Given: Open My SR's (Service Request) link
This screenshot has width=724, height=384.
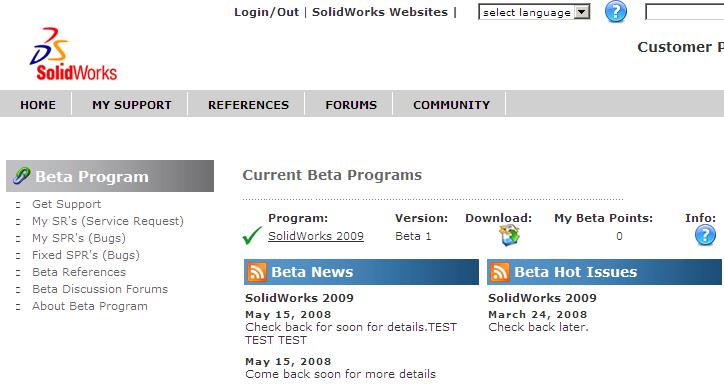Looking at the screenshot, I should [x=108, y=221].
